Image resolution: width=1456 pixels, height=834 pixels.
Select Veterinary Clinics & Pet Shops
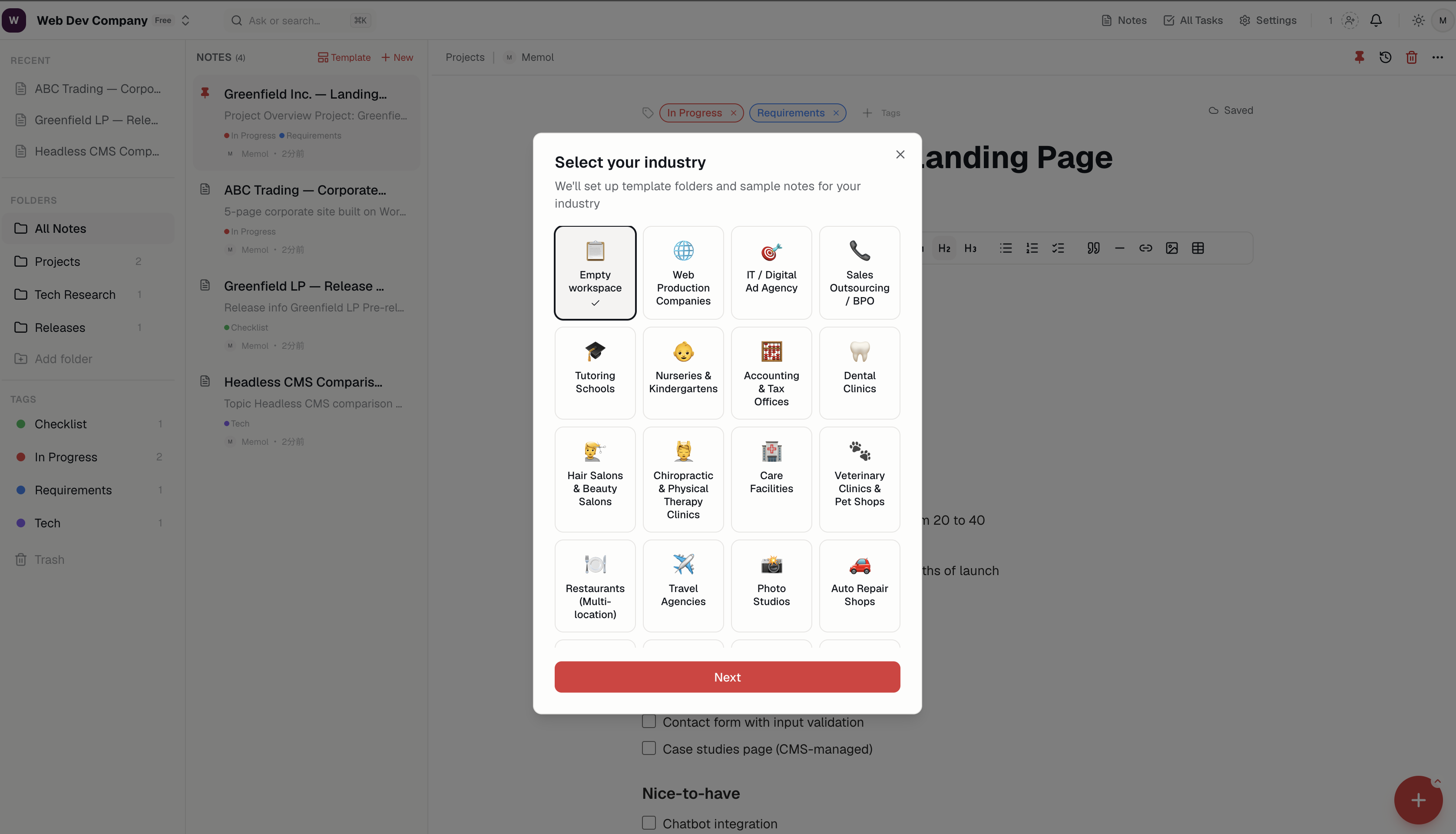(x=859, y=480)
